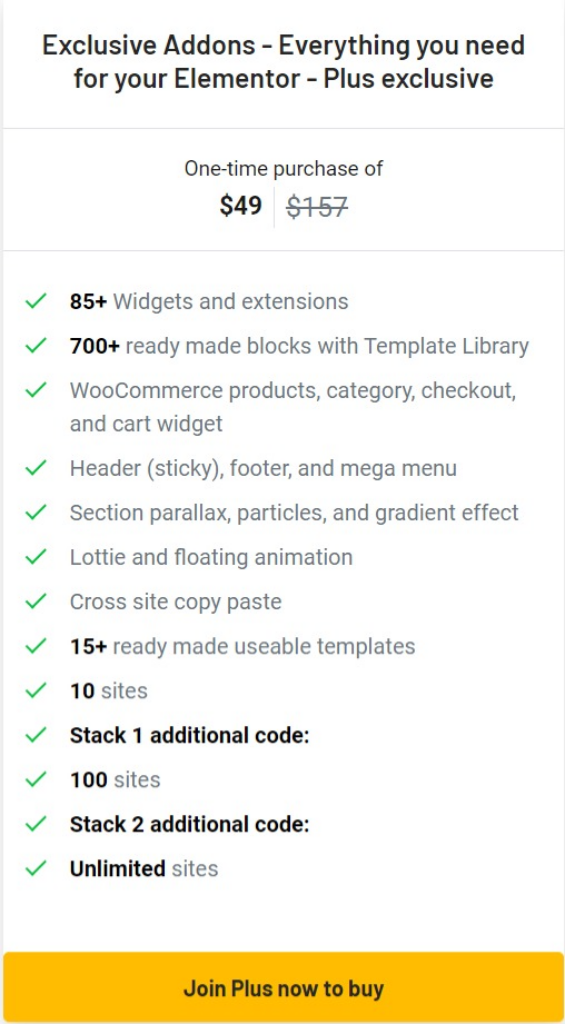Screen dimensions: 565x1024
Task: Click the Join Plus now to buy button
Action: [283, 987]
